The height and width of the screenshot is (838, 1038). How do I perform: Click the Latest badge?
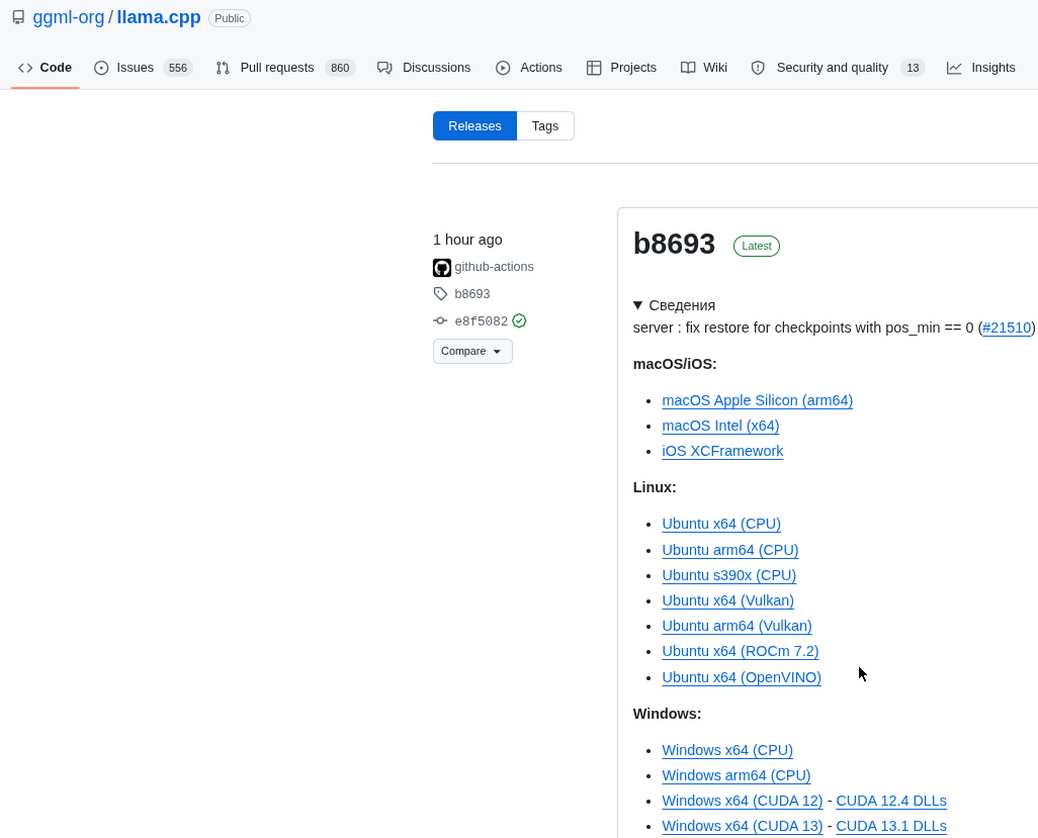pos(756,246)
